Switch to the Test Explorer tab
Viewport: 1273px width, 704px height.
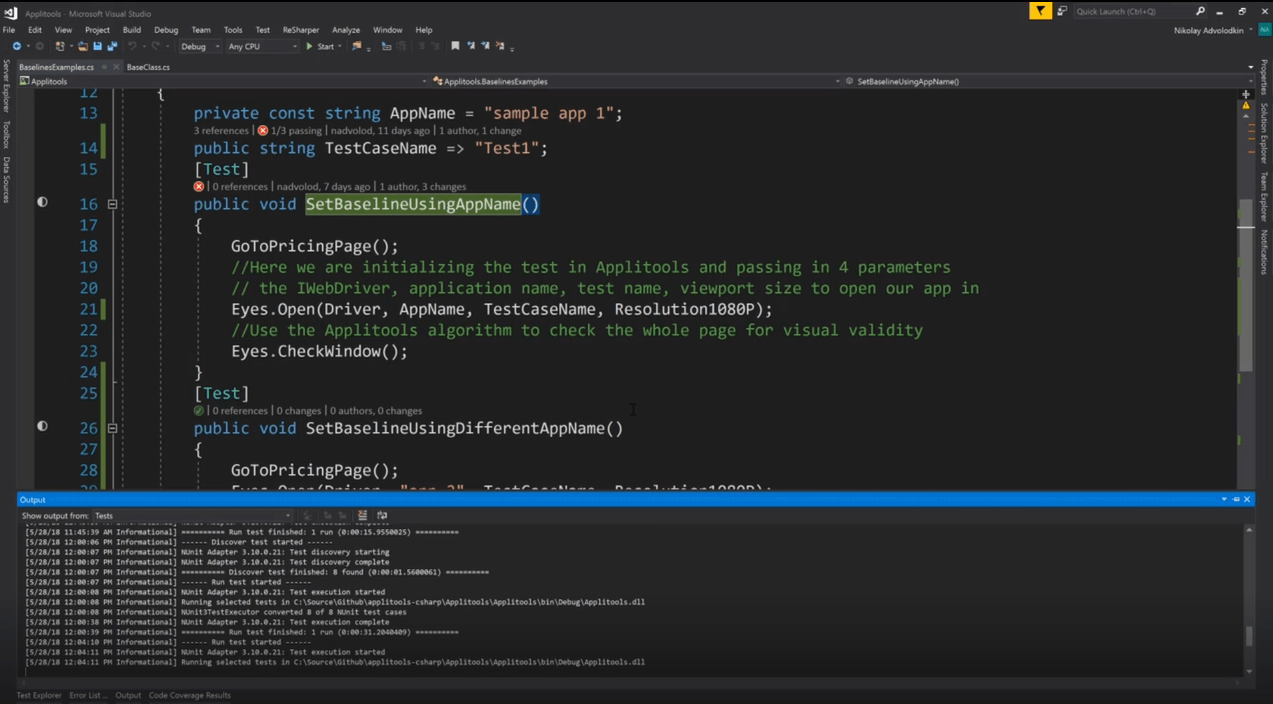click(x=39, y=695)
